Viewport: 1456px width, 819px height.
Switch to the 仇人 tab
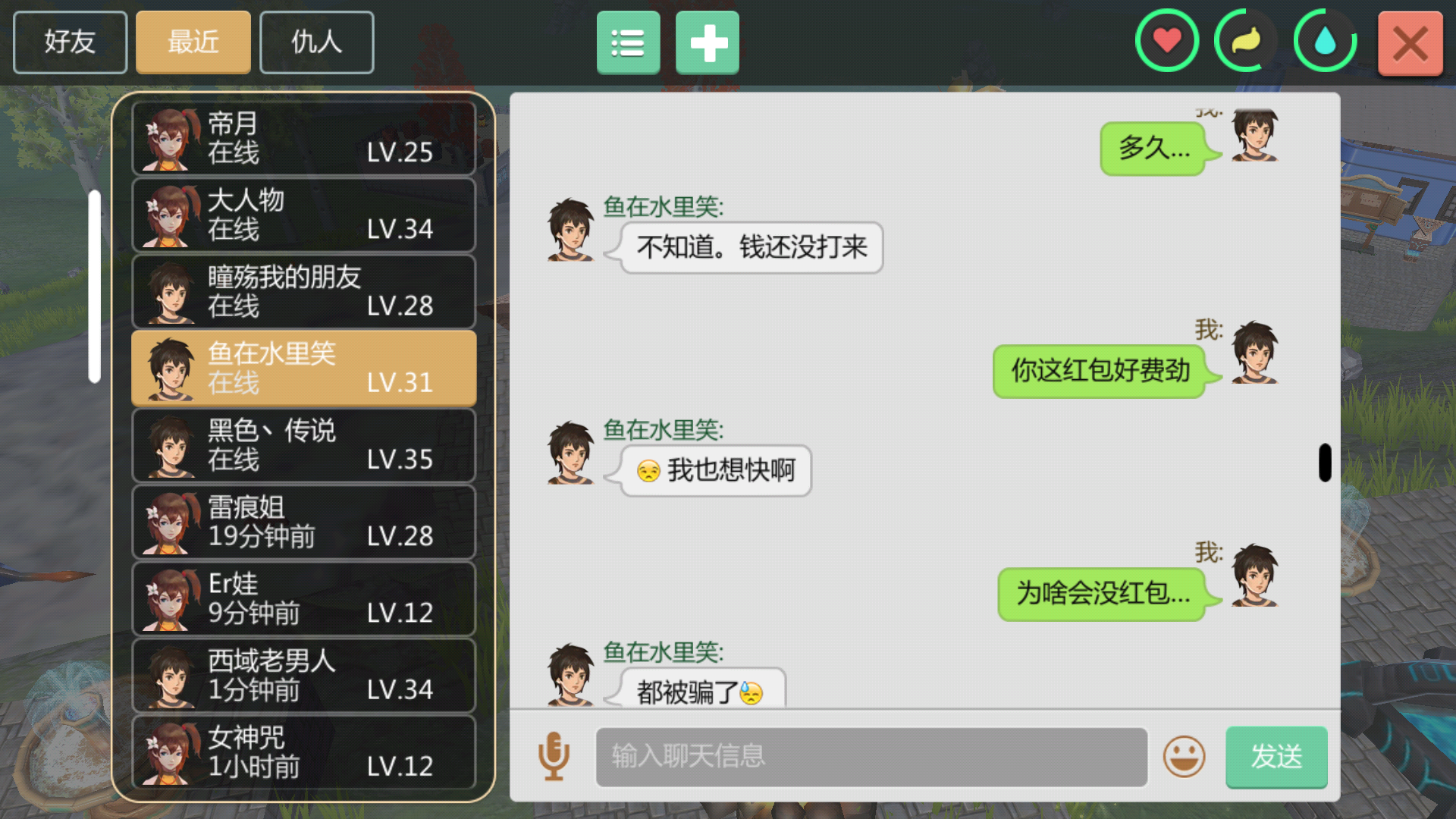(316, 42)
